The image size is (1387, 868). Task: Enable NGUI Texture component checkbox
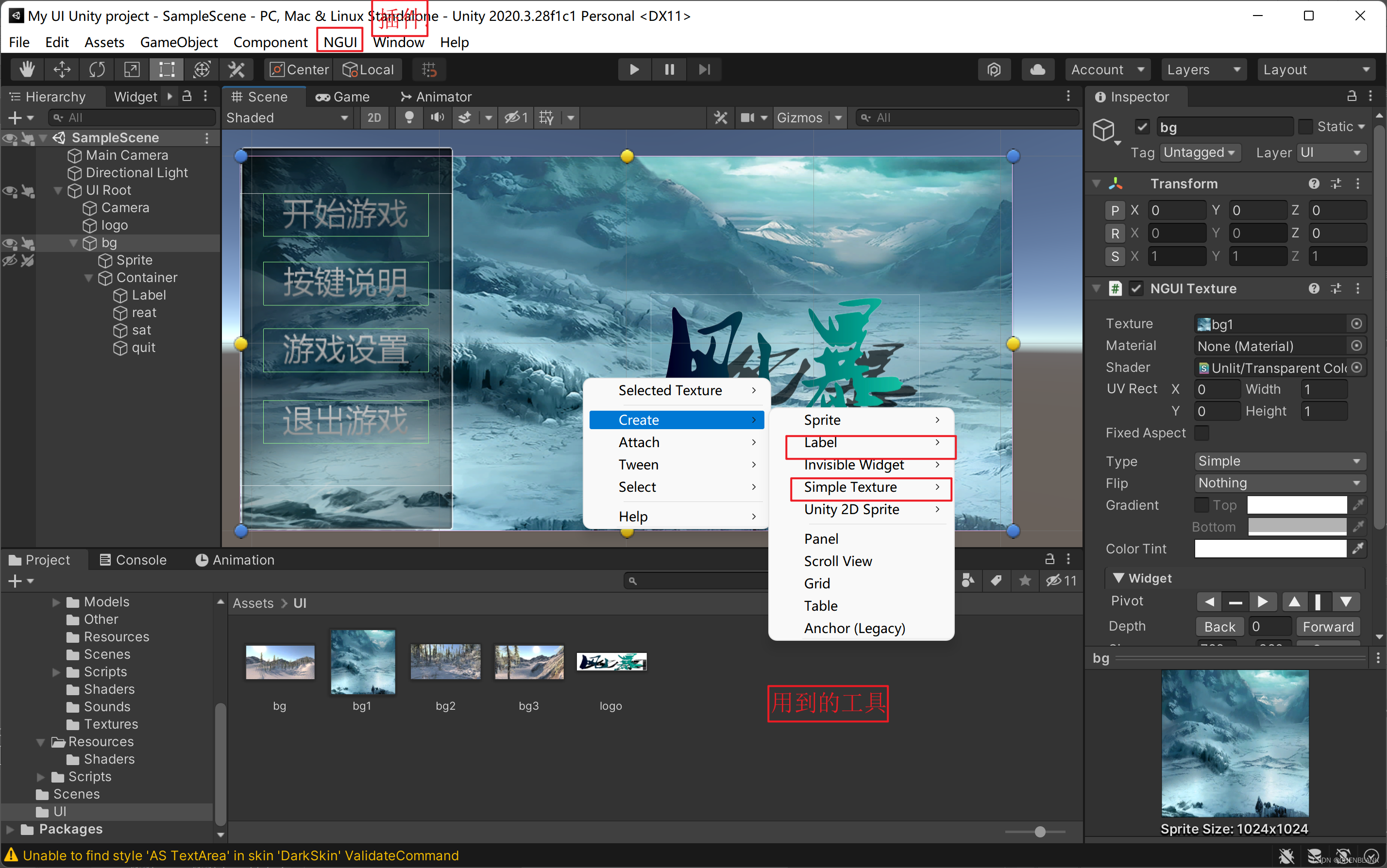1133,288
